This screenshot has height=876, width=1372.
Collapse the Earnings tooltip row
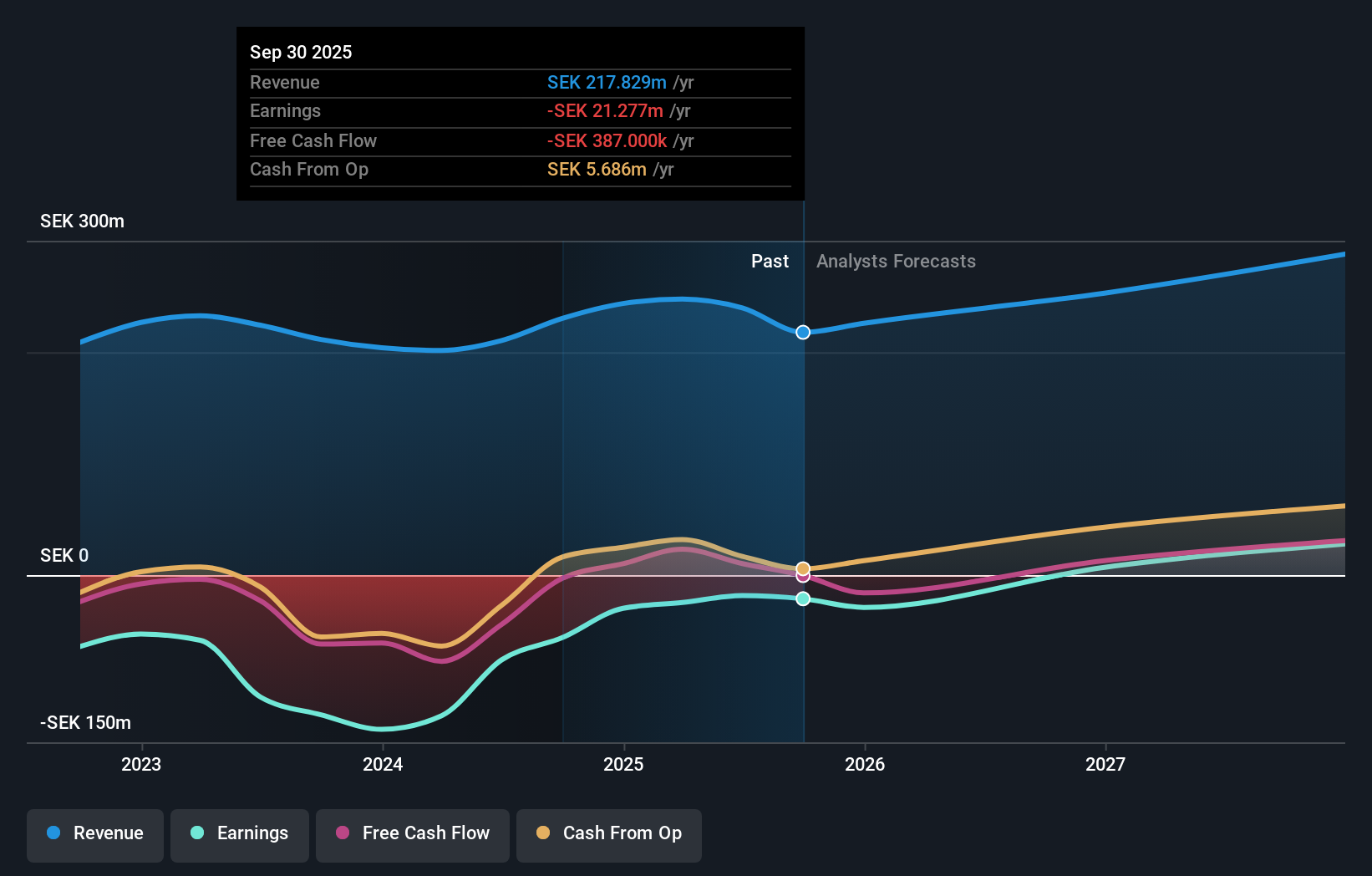(x=285, y=110)
